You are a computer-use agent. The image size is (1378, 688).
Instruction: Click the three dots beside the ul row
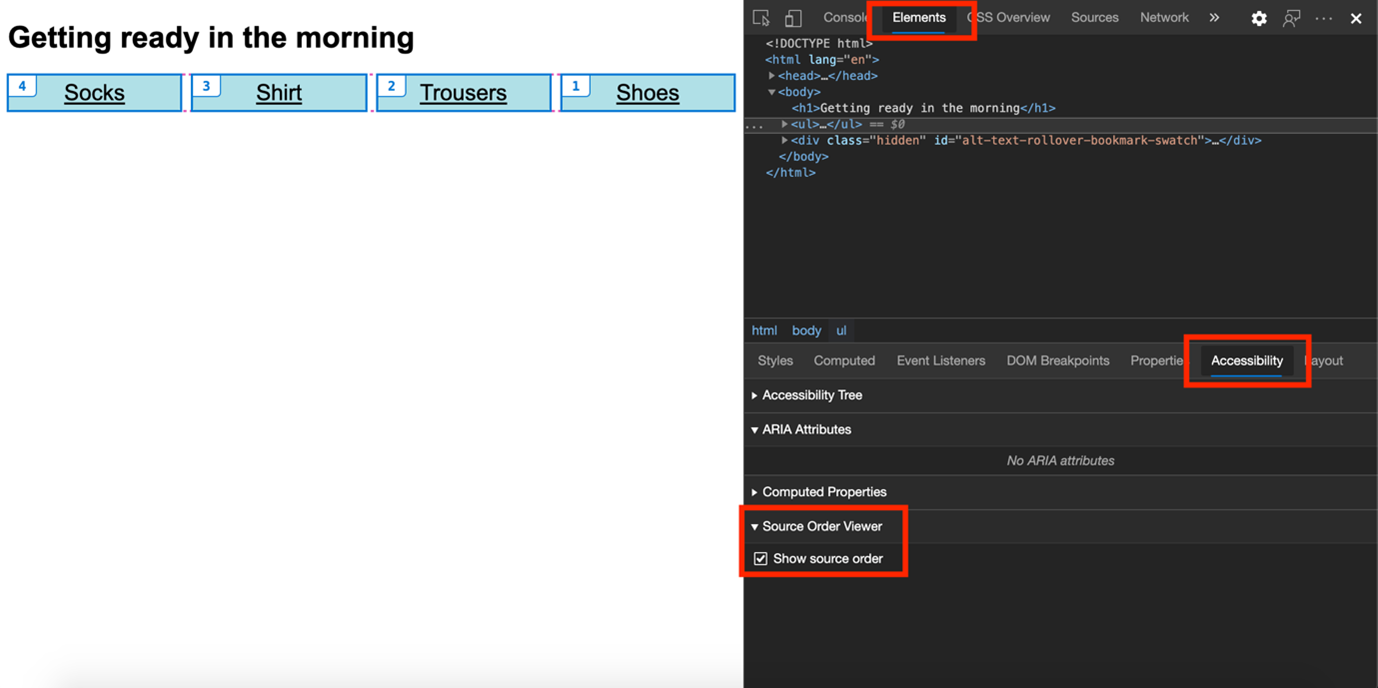[x=754, y=126]
